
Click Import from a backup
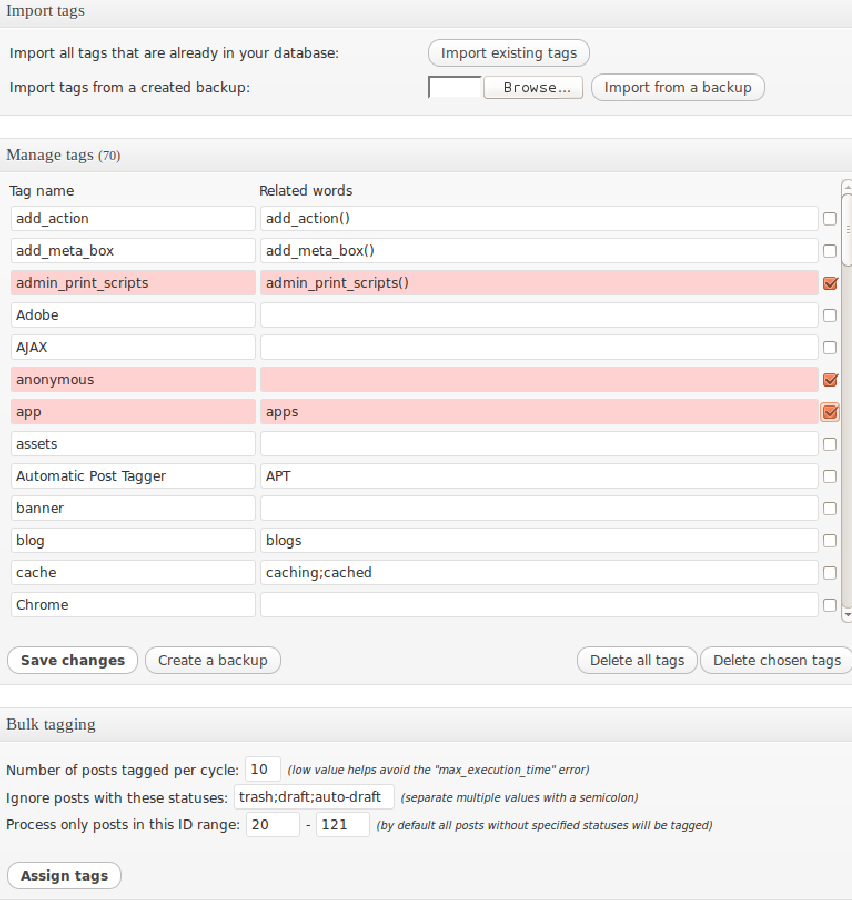(x=677, y=88)
